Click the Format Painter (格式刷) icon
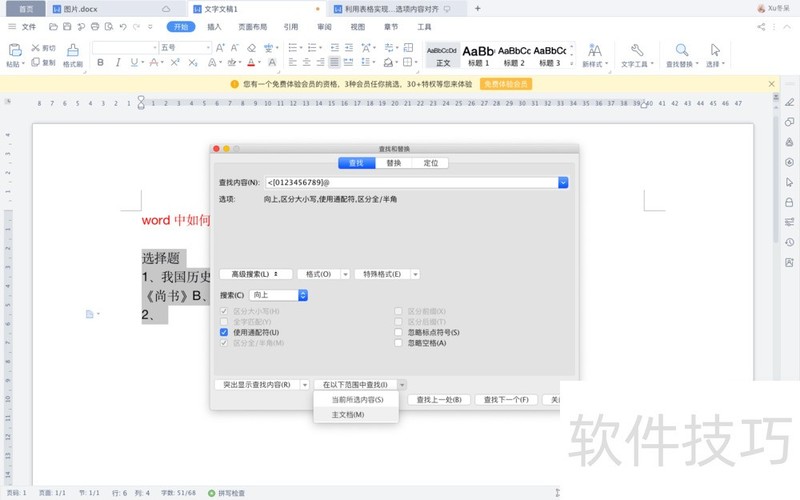The height and width of the screenshot is (500, 800). click(73, 50)
